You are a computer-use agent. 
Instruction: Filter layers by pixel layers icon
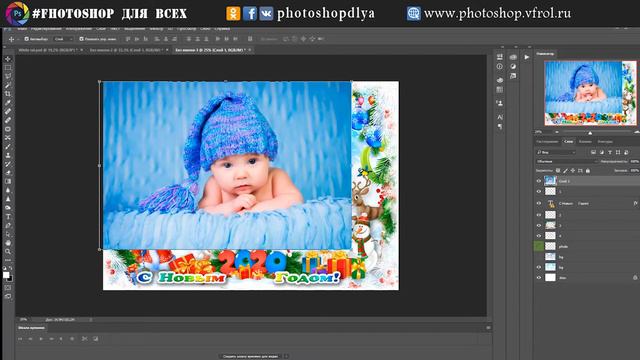pyautogui.click(x=593, y=152)
